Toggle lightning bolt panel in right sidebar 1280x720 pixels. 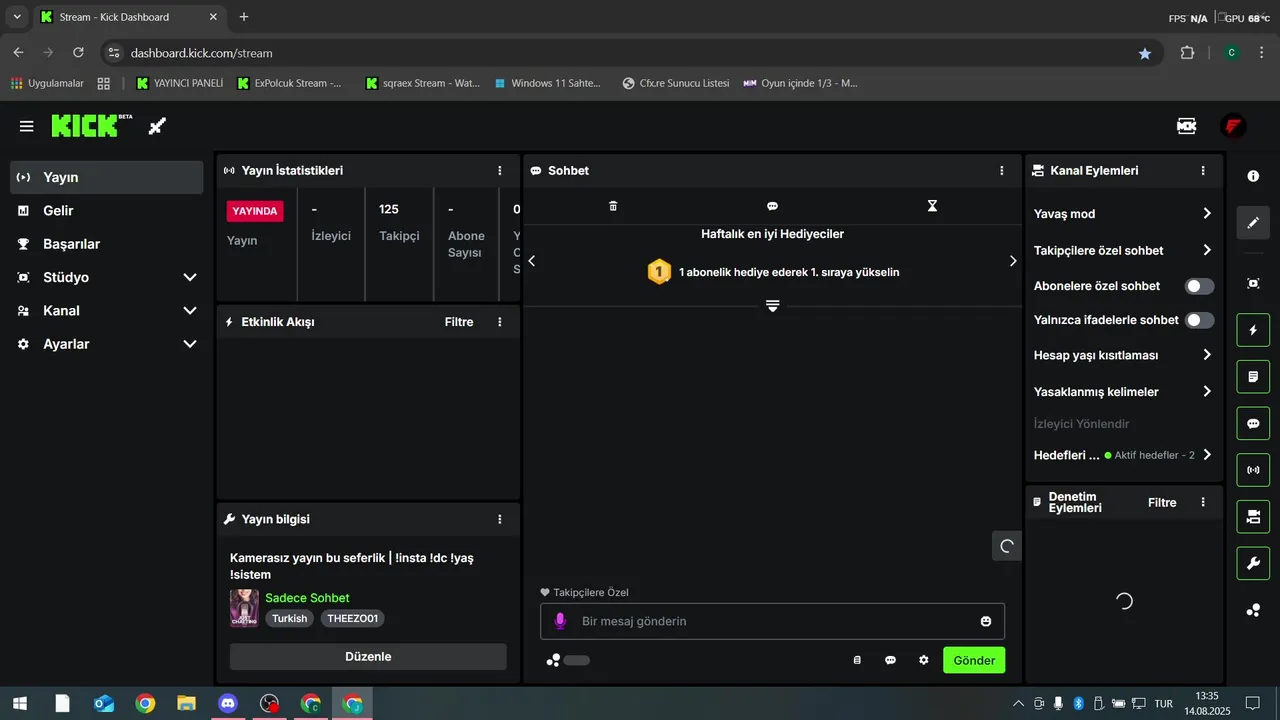(1253, 330)
